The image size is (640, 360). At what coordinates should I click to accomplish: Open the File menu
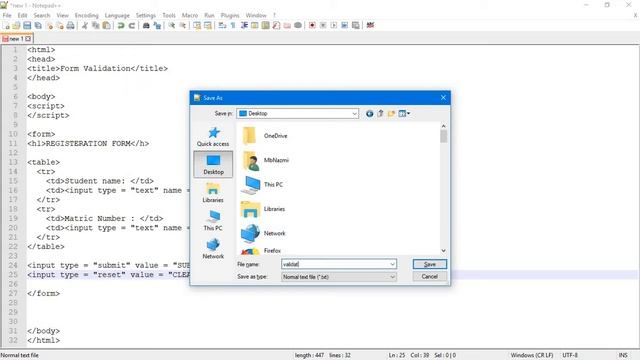tap(7, 15)
